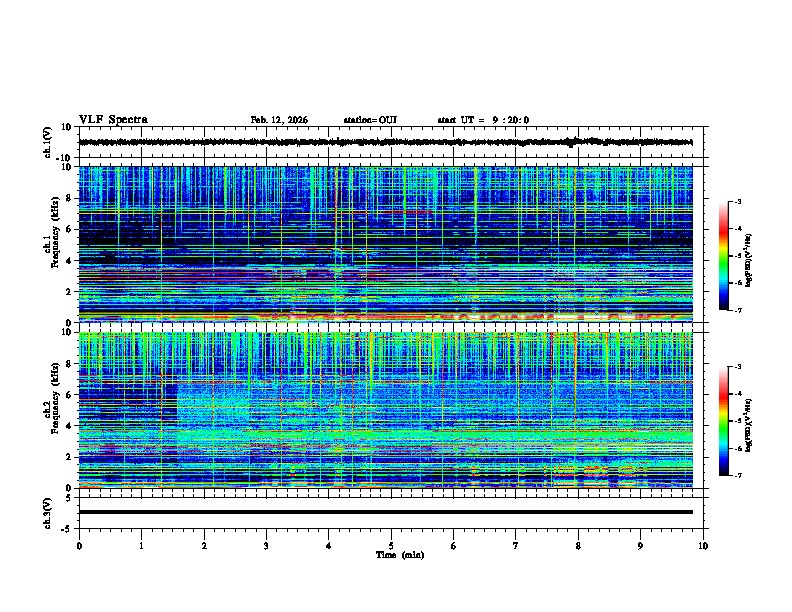Click the "station=OUI" header label
Image resolution: width=792 pixels, height=612 pixels.
(x=370, y=120)
